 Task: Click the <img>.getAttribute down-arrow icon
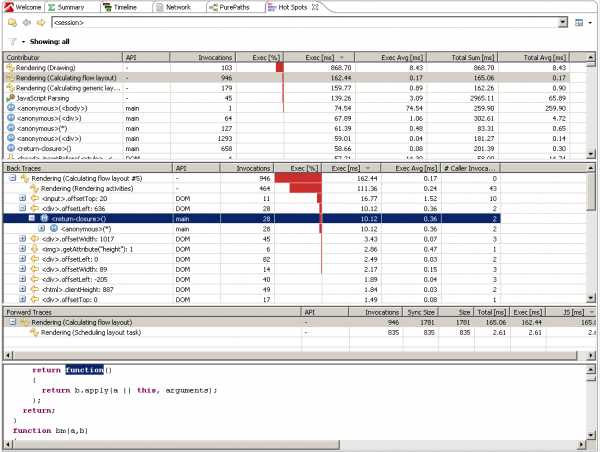34,247
